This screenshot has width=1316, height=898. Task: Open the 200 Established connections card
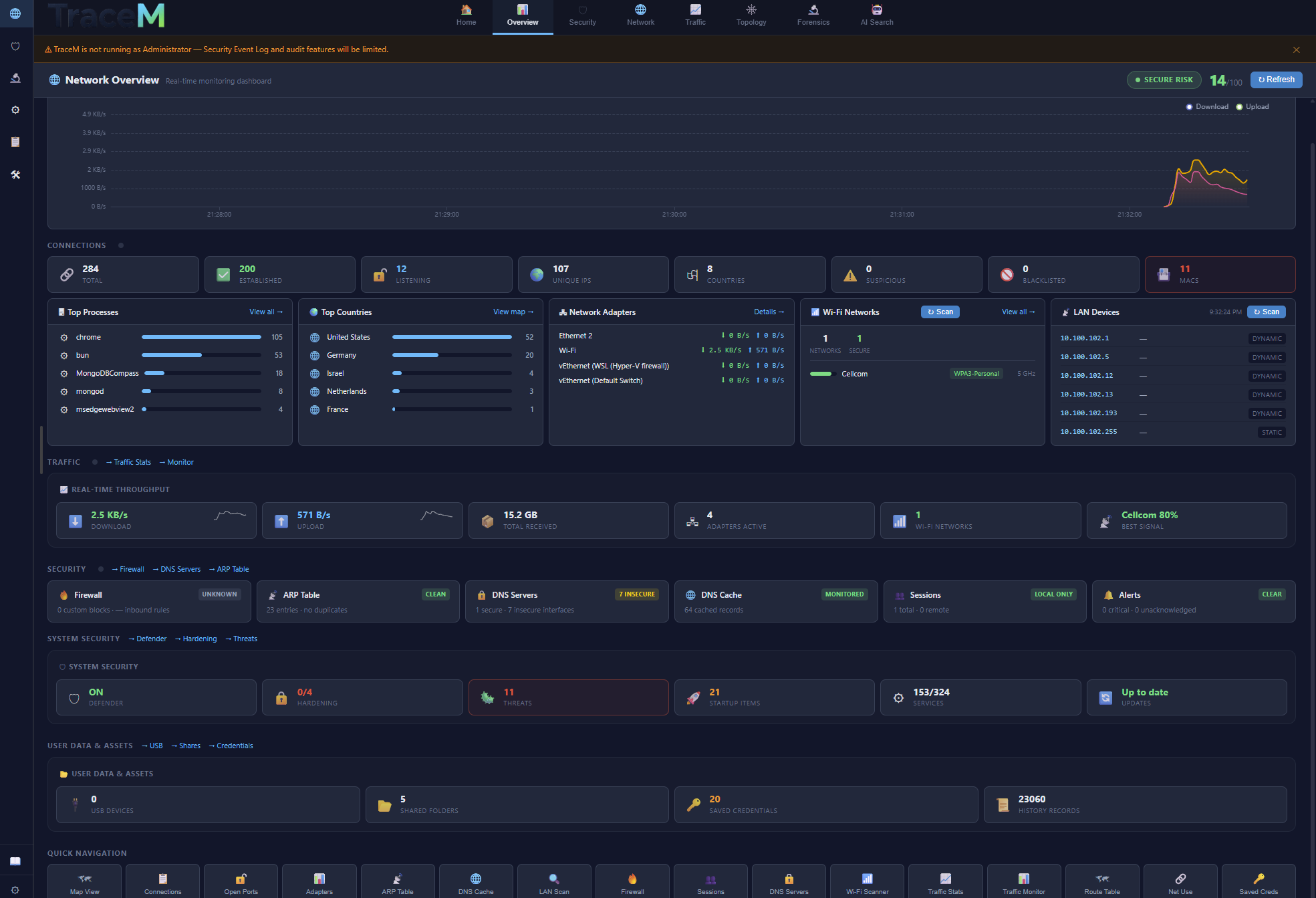point(279,274)
